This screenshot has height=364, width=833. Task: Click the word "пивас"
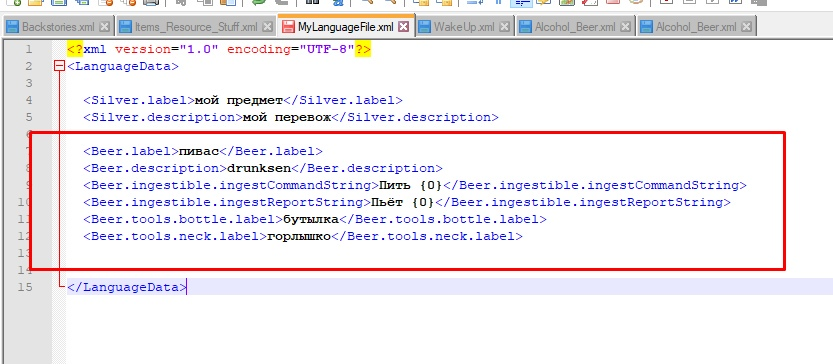199,152
